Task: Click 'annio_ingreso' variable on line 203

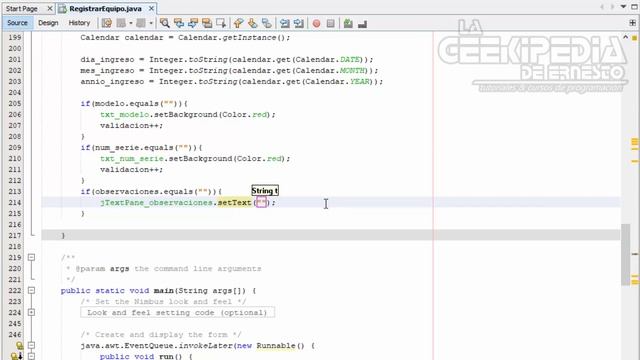Action: 112,82
